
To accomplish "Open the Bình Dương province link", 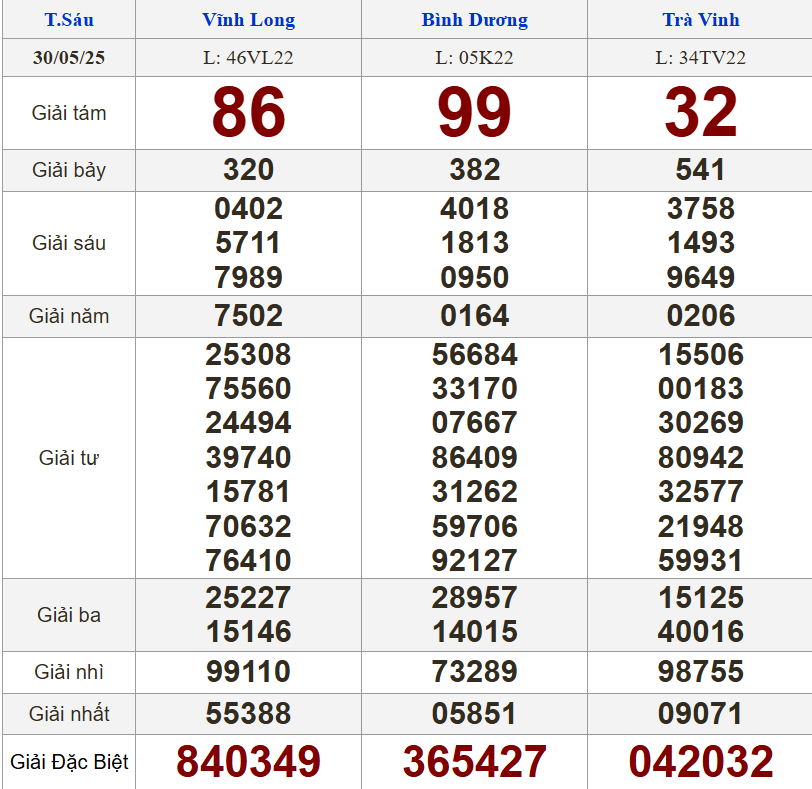I will [474, 20].
